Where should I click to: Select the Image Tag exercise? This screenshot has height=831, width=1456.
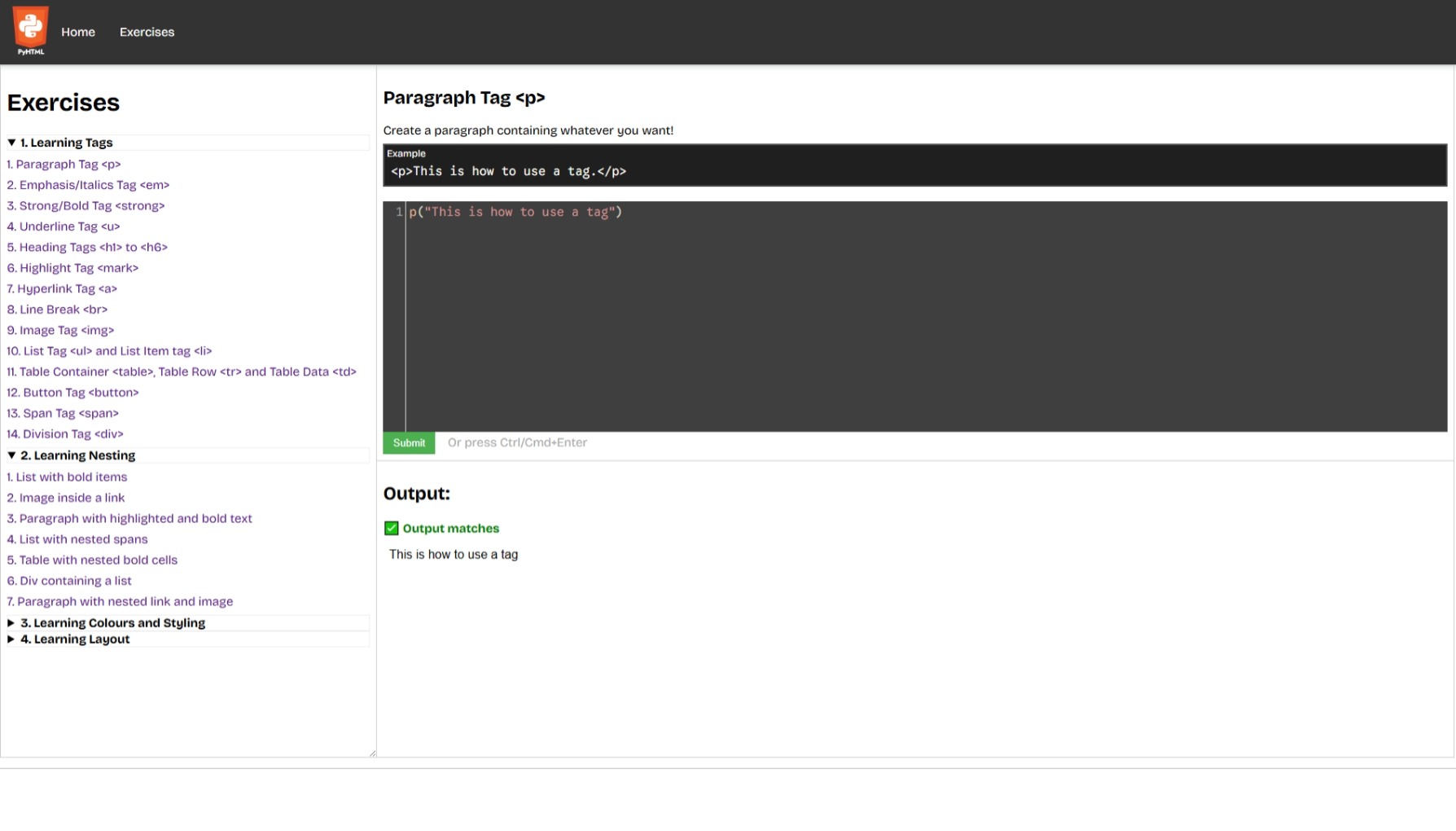click(x=60, y=330)
